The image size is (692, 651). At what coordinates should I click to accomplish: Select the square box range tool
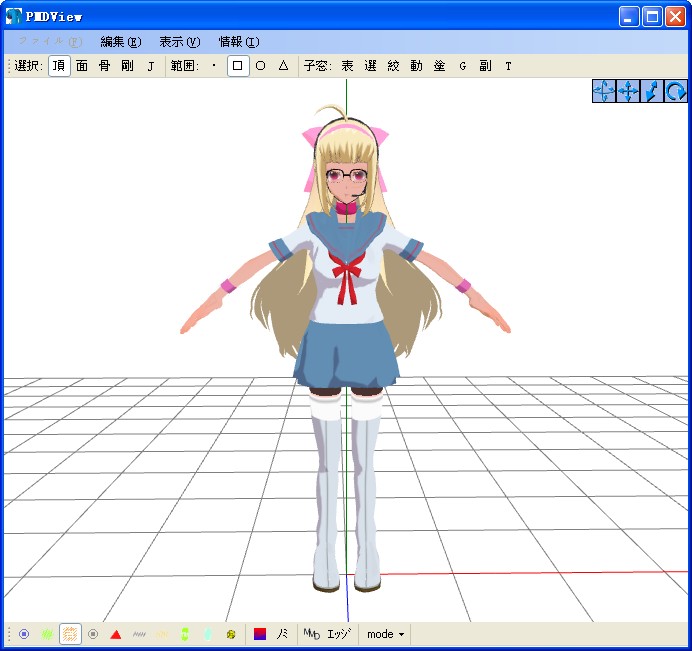point(237,66)
